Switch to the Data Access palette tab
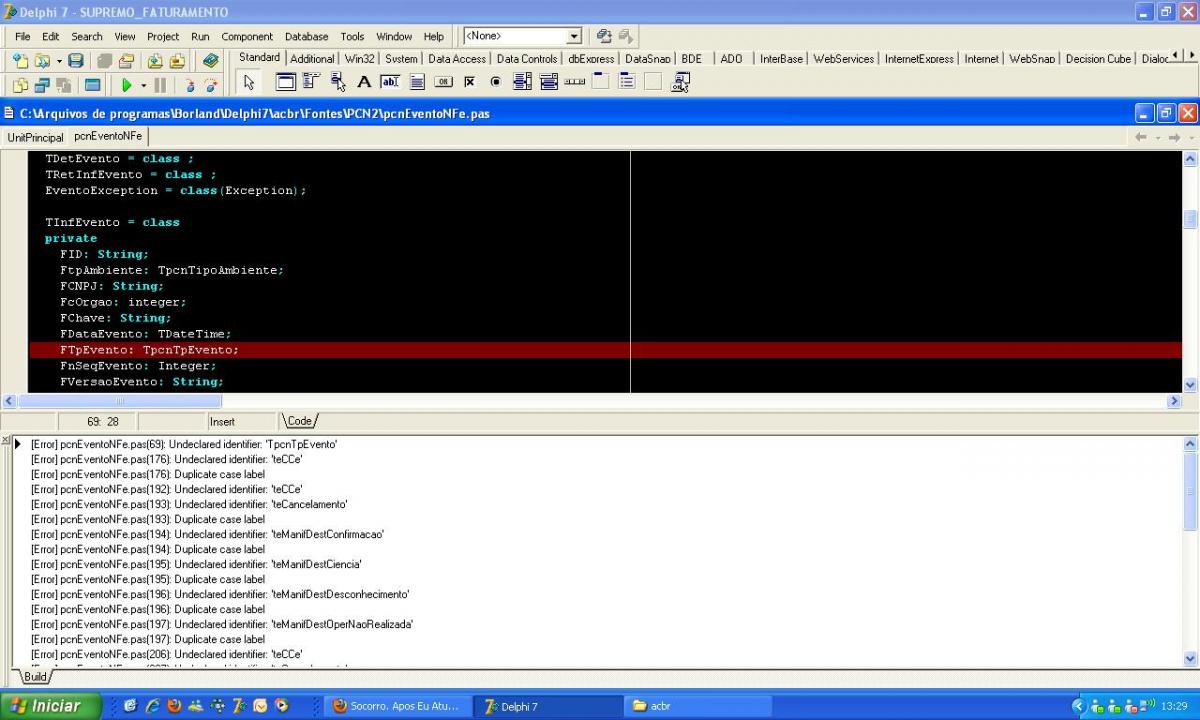1200x720 pixels. [x=457, y=59]
